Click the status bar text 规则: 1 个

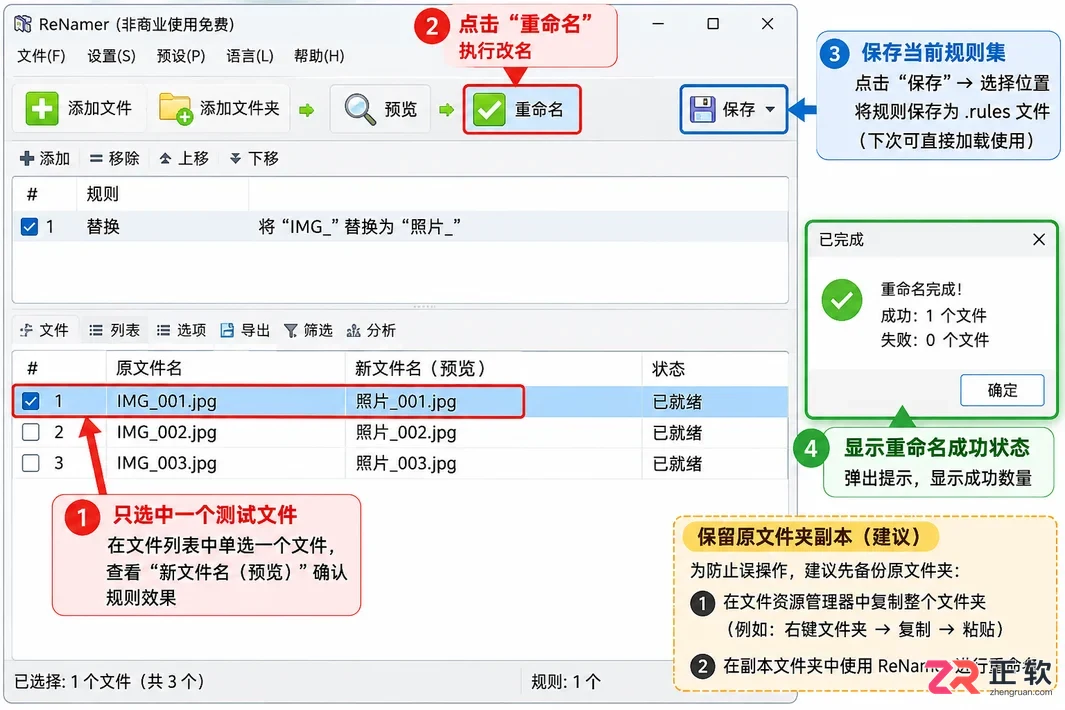click(x=566, y=681)
